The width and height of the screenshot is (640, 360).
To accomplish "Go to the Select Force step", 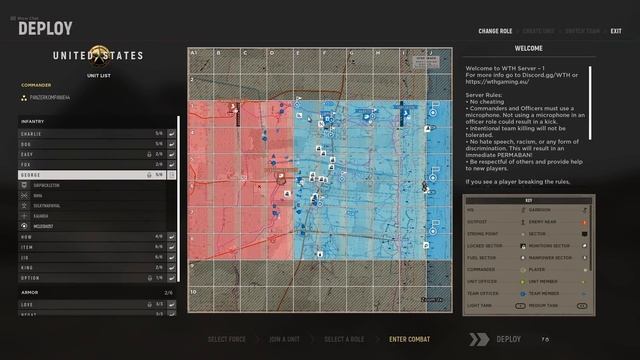I will 227,339.
